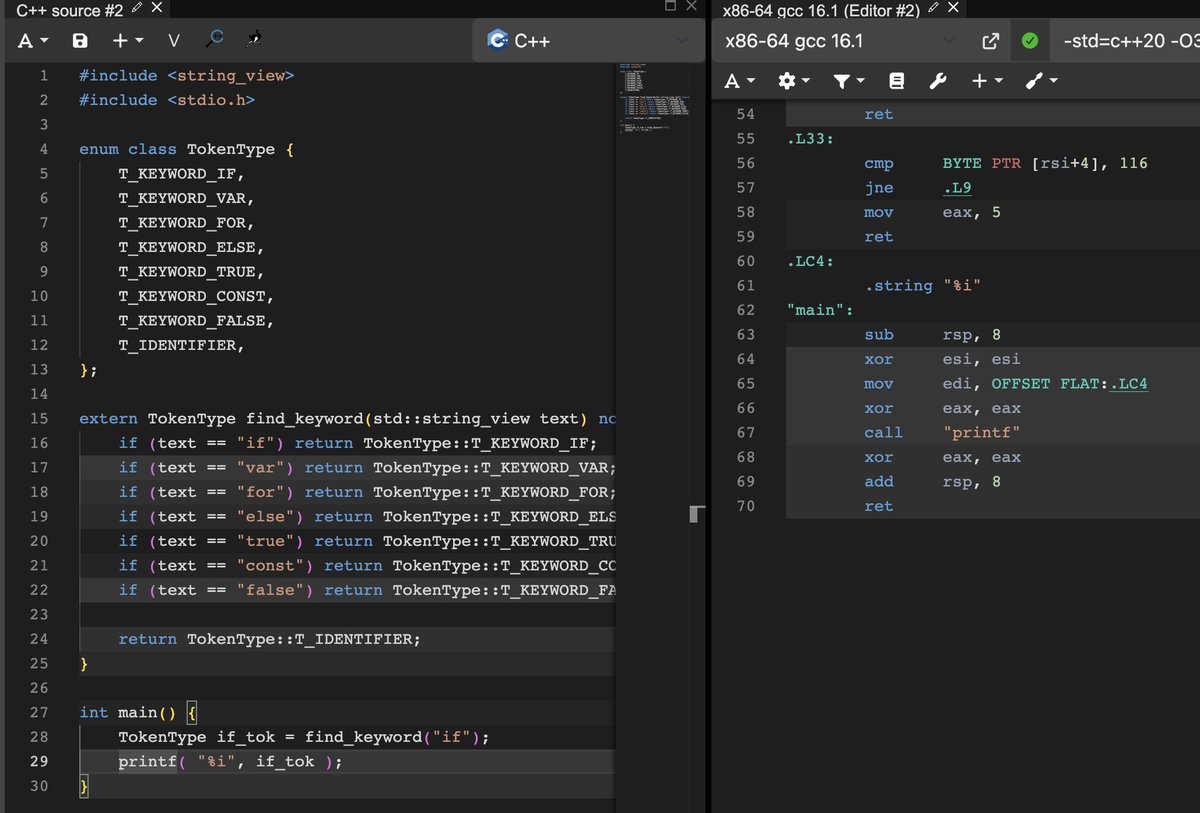1200x813 pixels.
Task: Click the enum class TokenType declaration
Action: click(x=186, y=149)
